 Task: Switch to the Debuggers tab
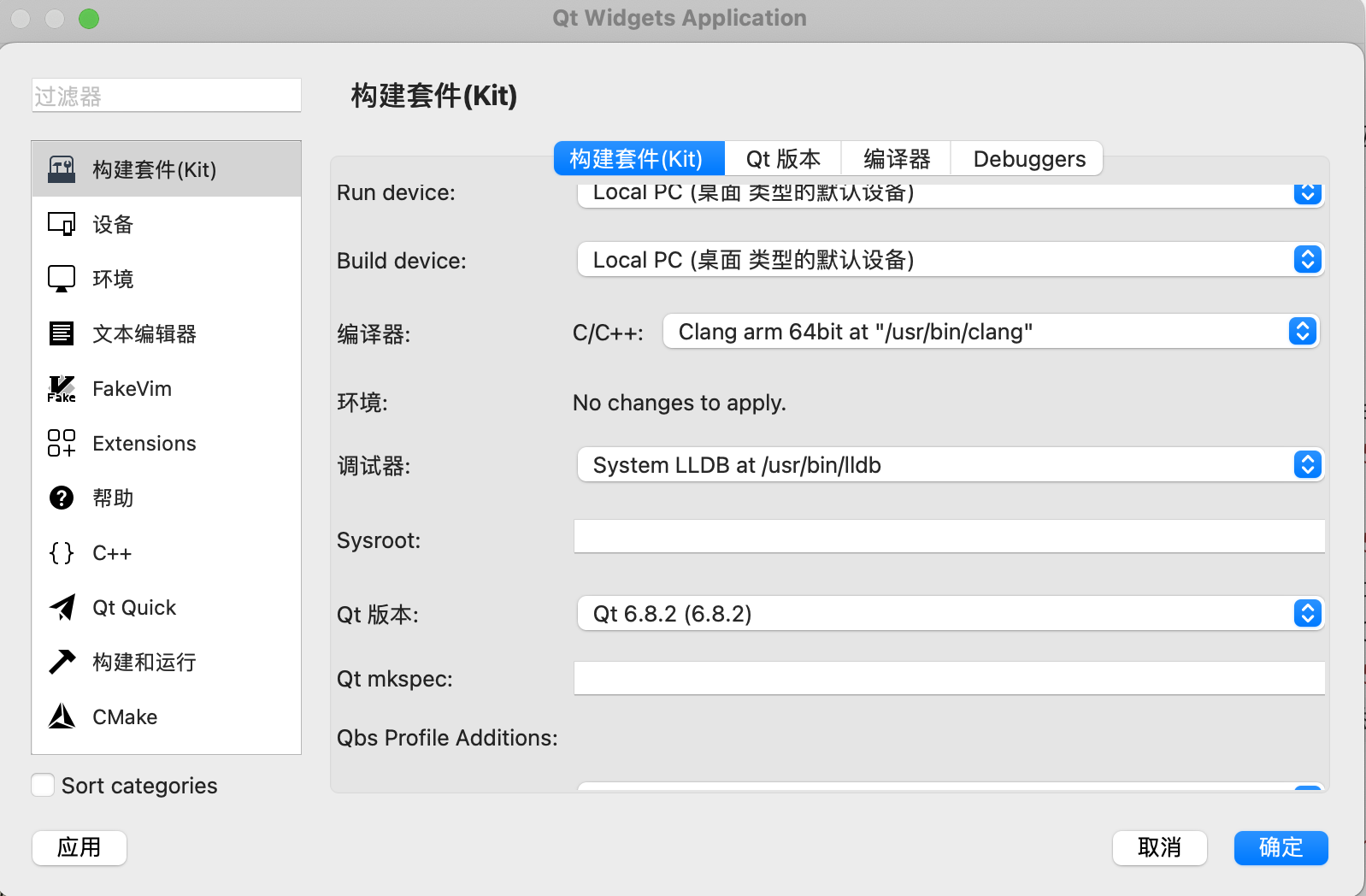tap(1028, 159)
